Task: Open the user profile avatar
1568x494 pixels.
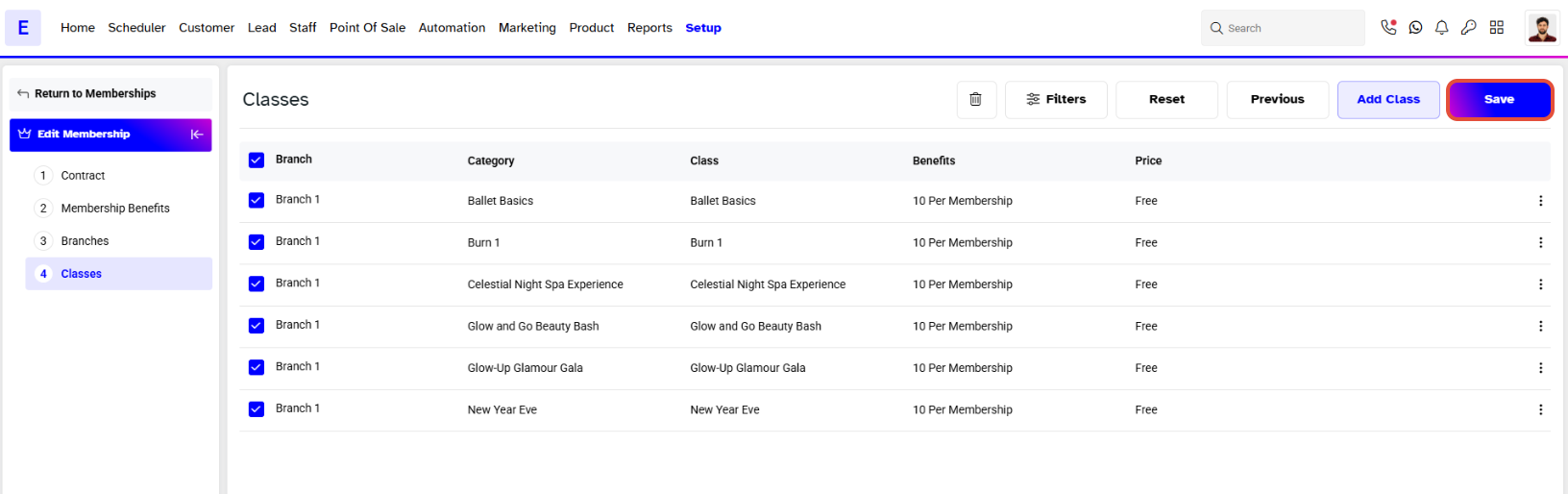Action: [x=1542, y=28]
